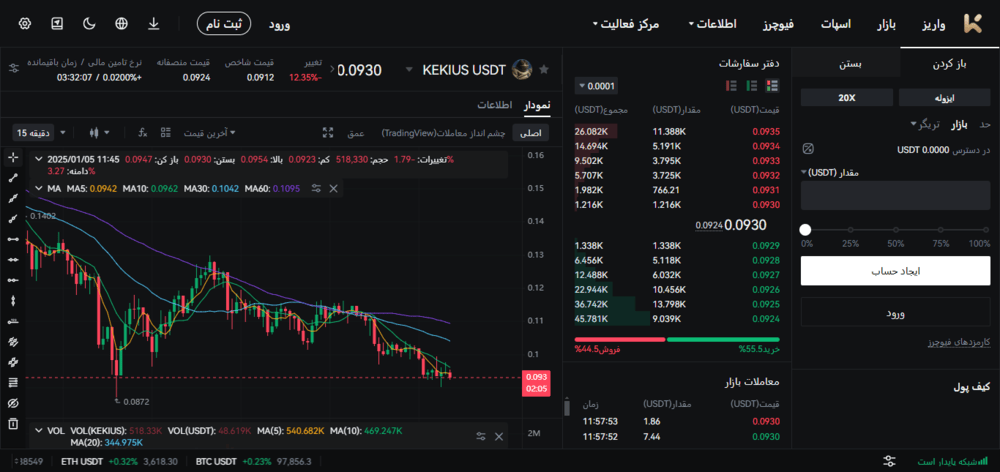
Task: Open the مرکز فعالیت dropdown menu
Action: pos(626,24)
